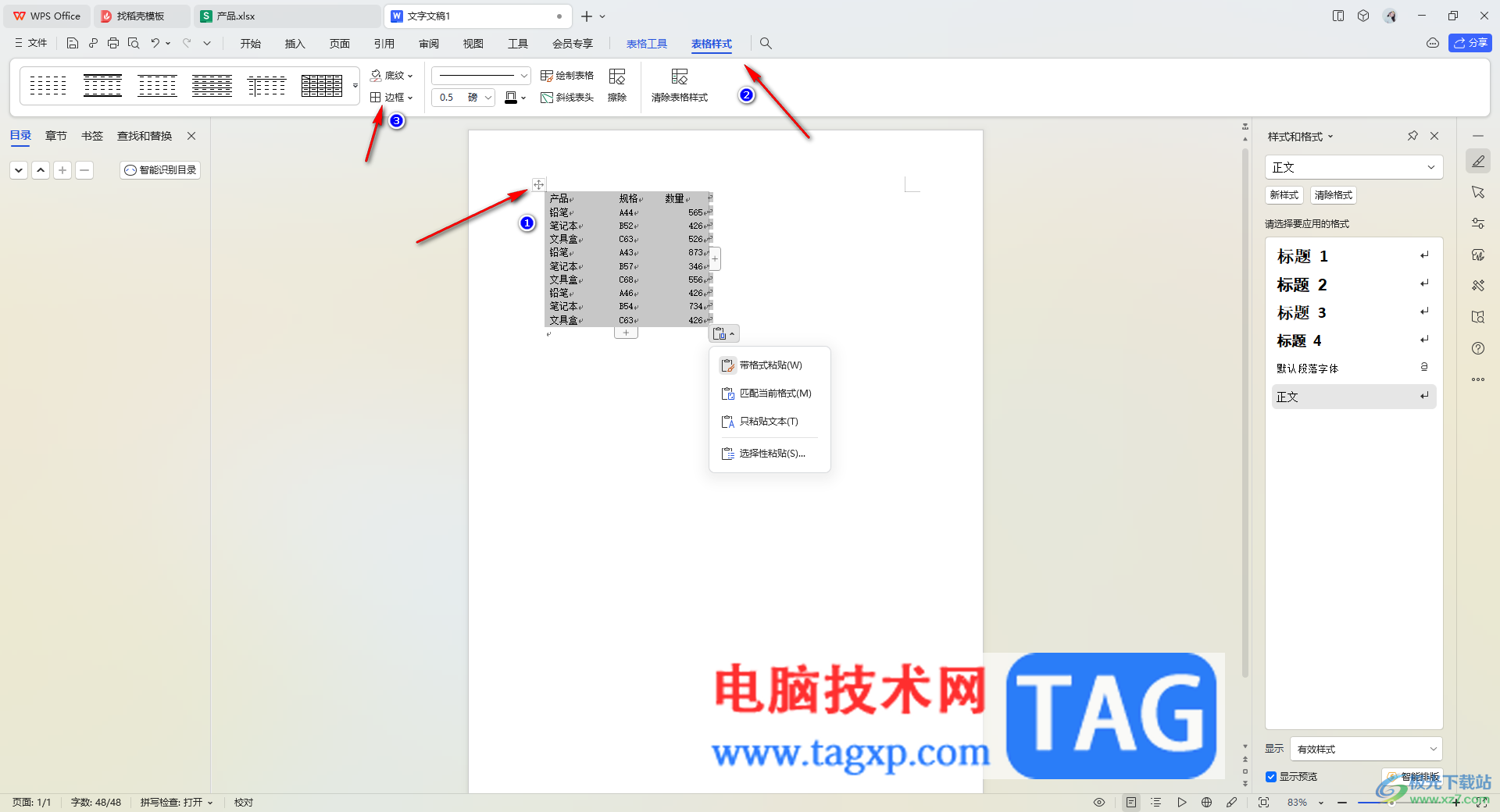Image resolution: width=1500 pixels, height=812 pixels.
Task: Switch to the 表格工具 ribbon tab
Action: 647,44
